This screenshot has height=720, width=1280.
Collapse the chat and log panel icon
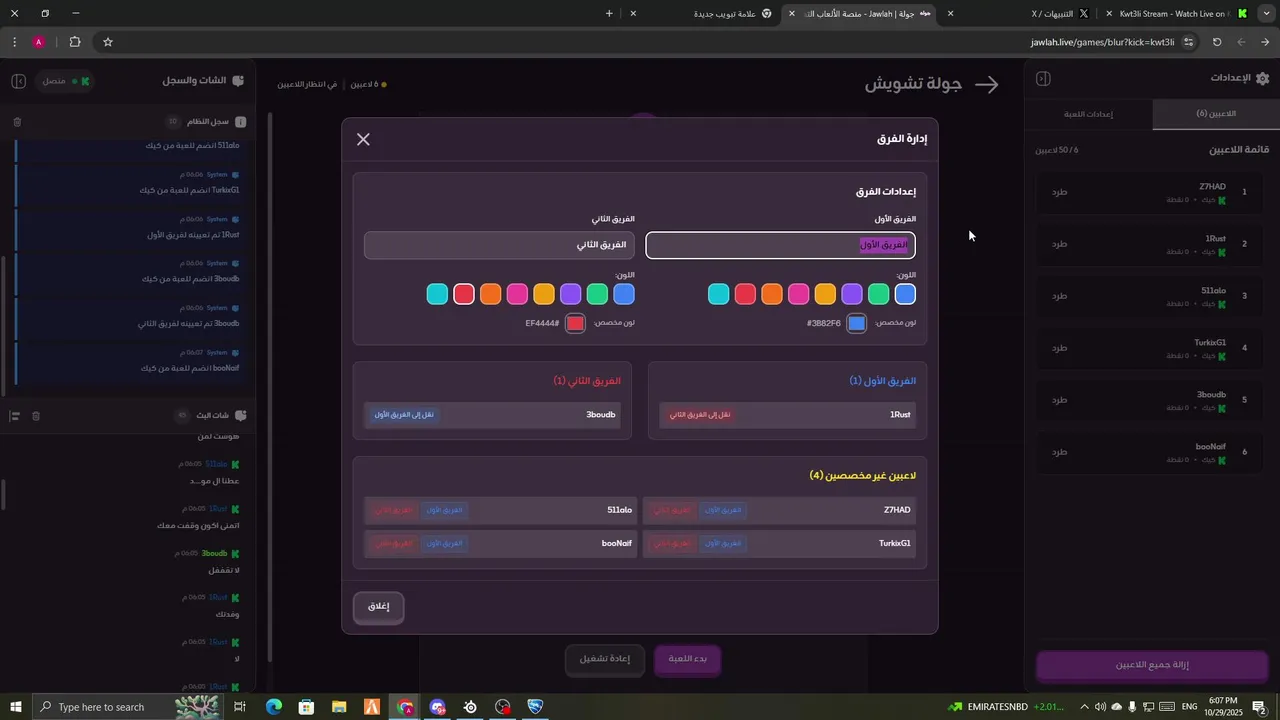tap(19, 80)
